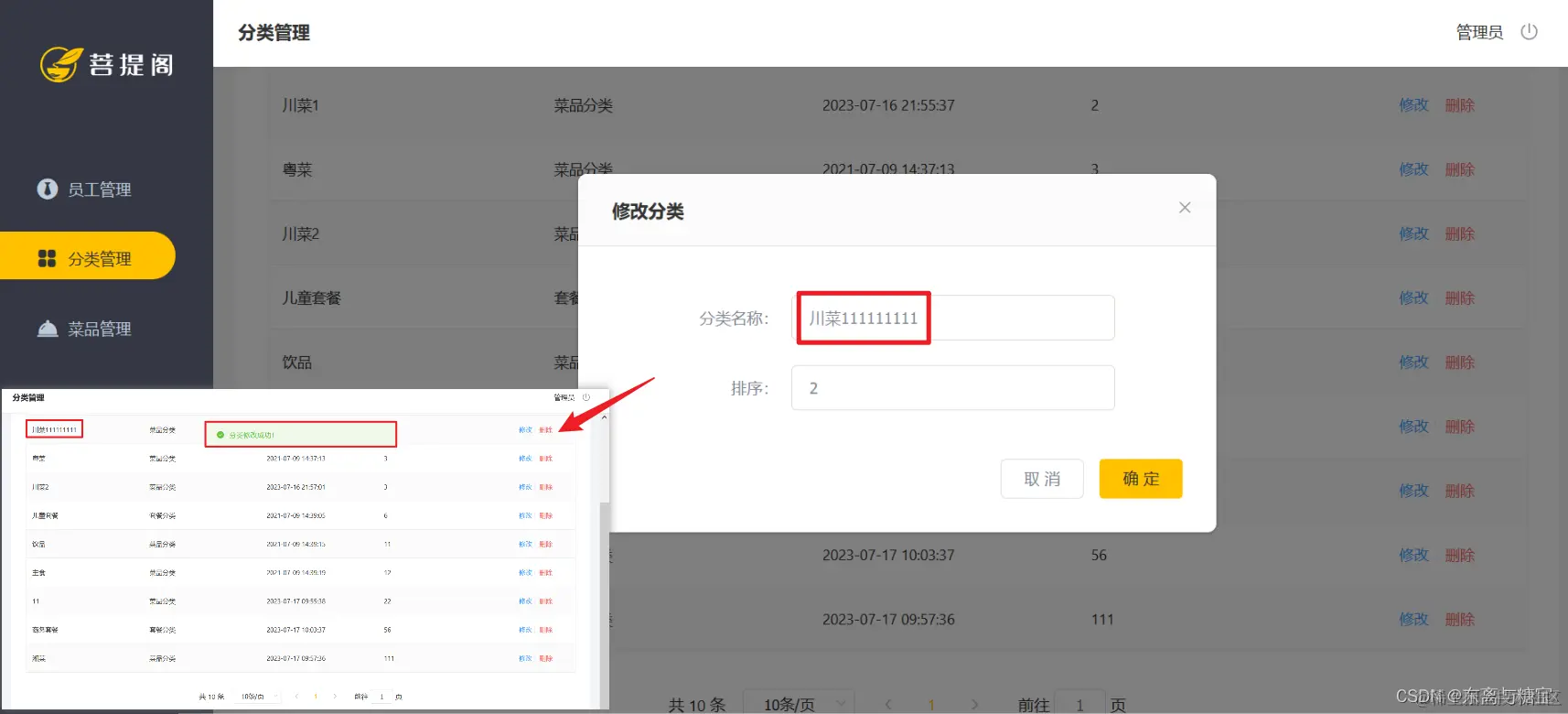This screenshot has width=1568, height=714.
Task: Open the 10条/页 page size dropdown
Action: (x=799, y=704)
